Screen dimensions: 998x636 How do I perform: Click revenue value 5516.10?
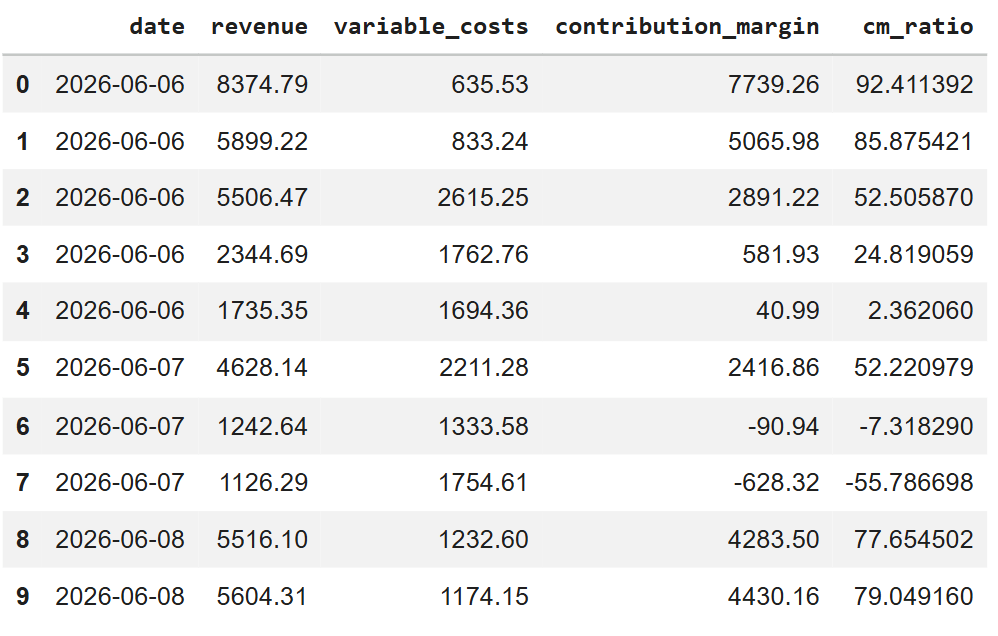pos(262,539)
